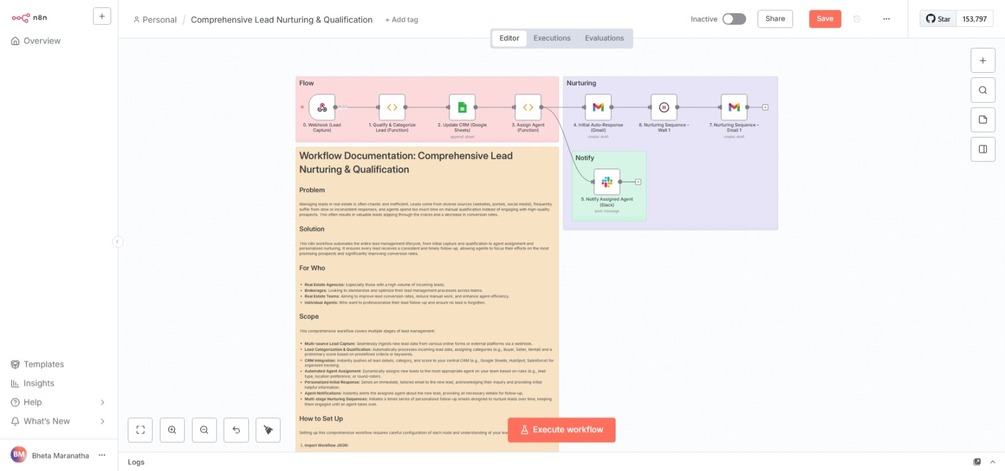
Task: Open the add node panel plus button
Action: pos(982,61)
